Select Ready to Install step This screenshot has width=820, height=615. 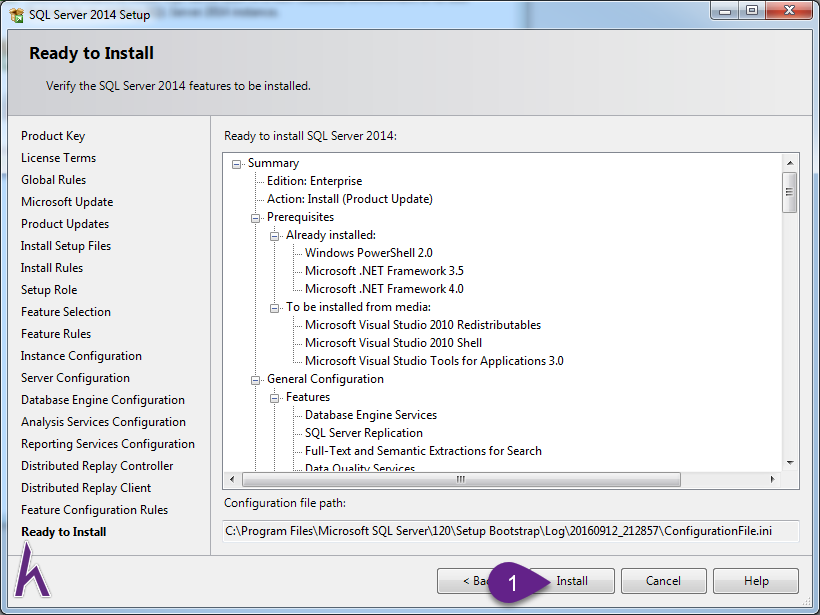63,531
